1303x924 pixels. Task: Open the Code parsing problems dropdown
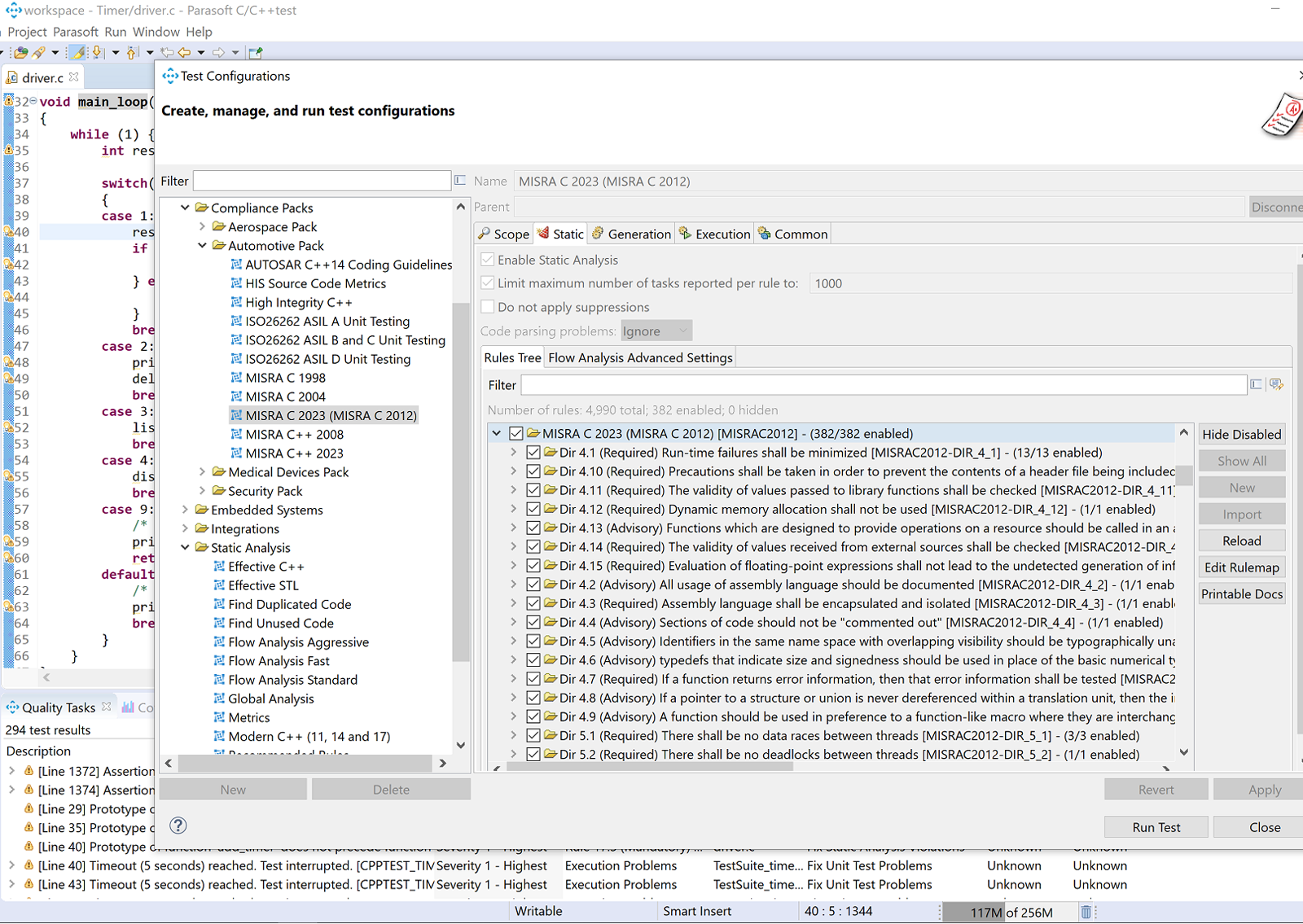tap(656, 331)
